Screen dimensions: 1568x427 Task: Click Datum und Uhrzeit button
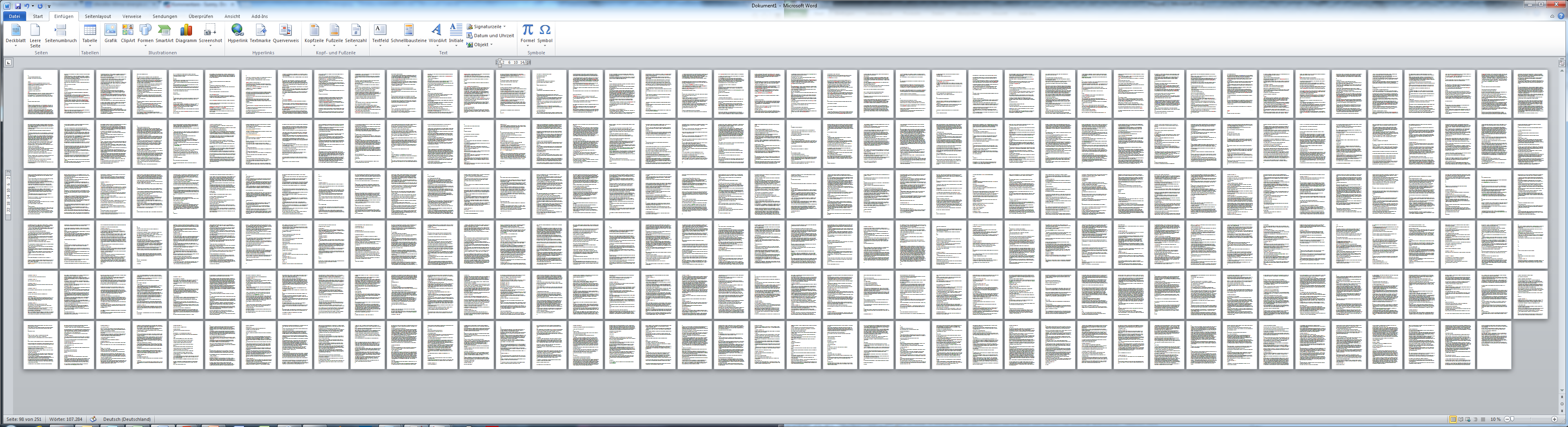490,35
